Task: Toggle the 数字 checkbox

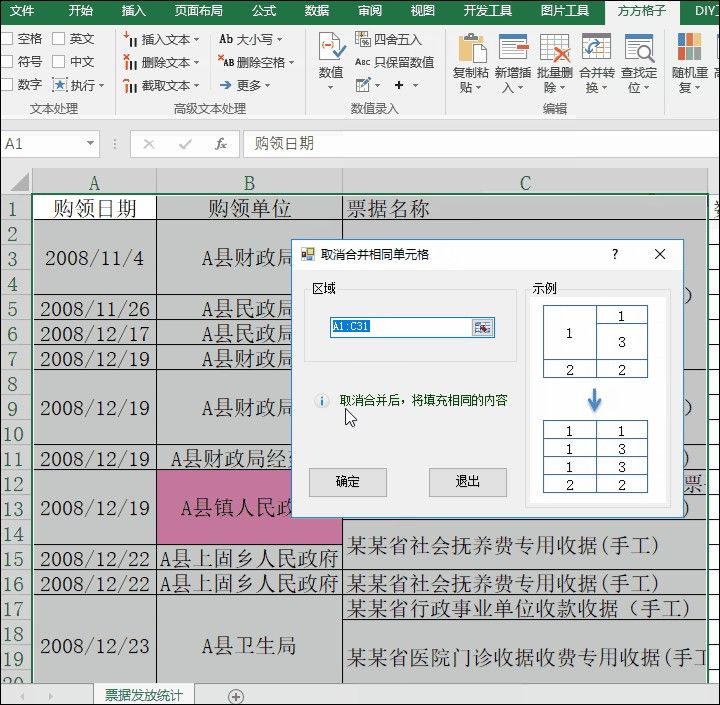Action: pyautogui.click(x=6, y=85)
